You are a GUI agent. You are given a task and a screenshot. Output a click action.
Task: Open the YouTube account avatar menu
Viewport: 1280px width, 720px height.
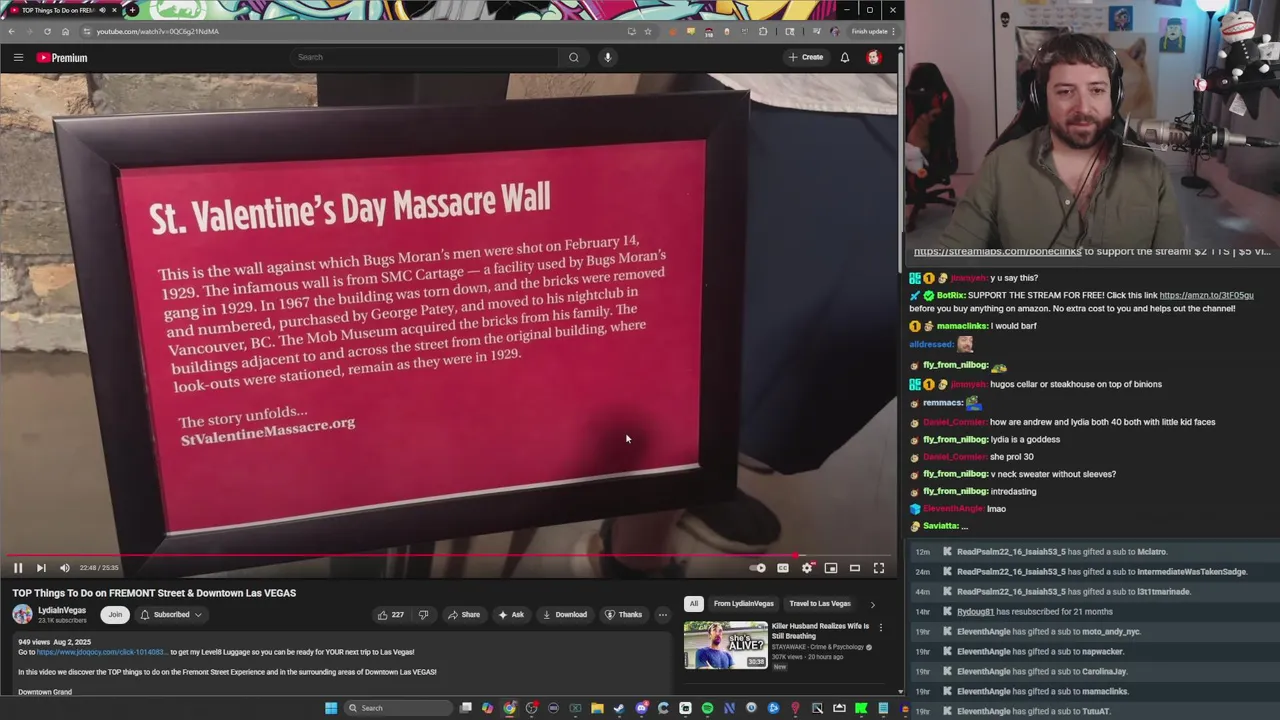point(874,57)
